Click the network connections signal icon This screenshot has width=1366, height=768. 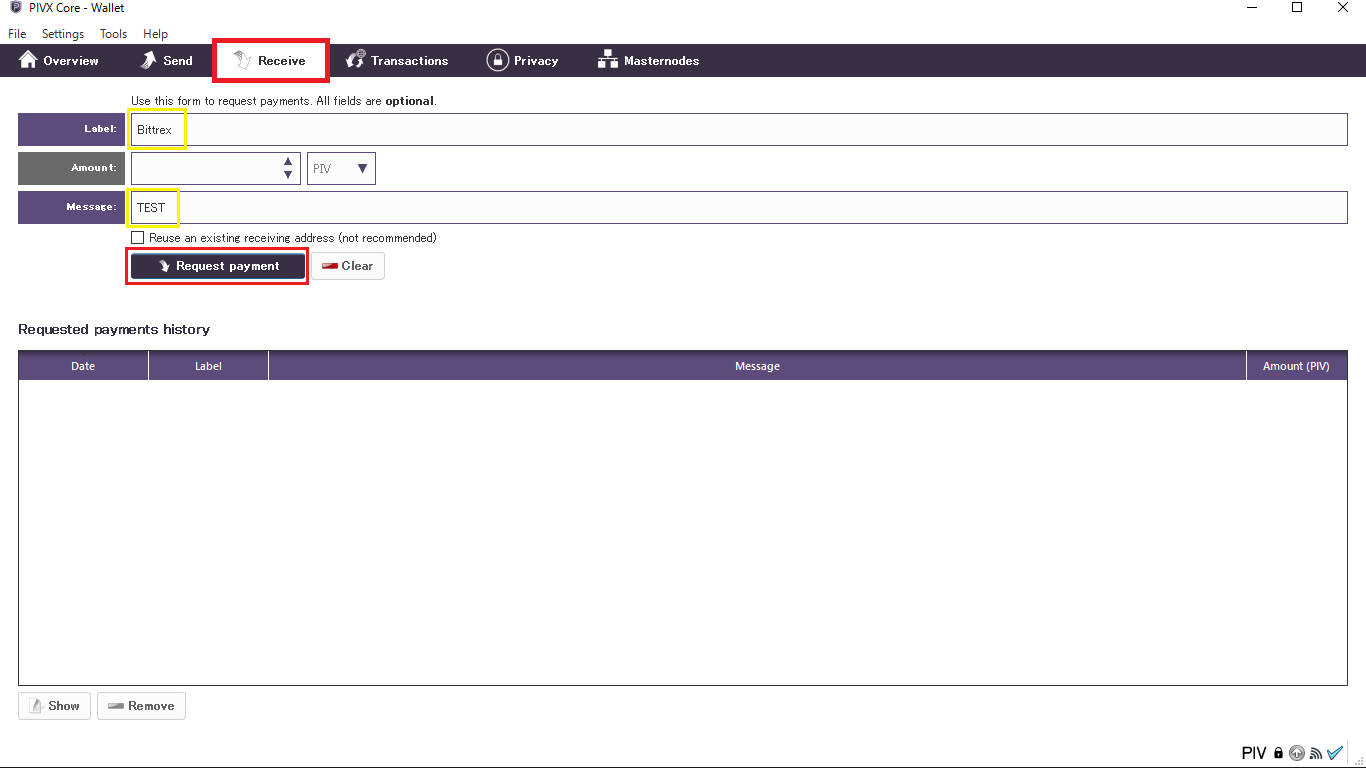coord(1316,754)
